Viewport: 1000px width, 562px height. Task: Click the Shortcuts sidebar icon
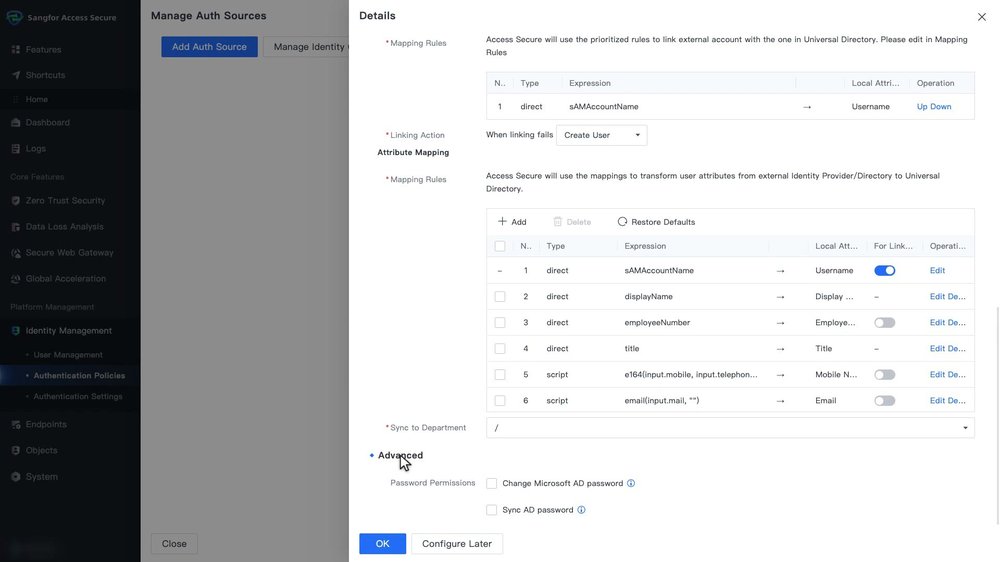pyautogui.click(x=16, y=75)
